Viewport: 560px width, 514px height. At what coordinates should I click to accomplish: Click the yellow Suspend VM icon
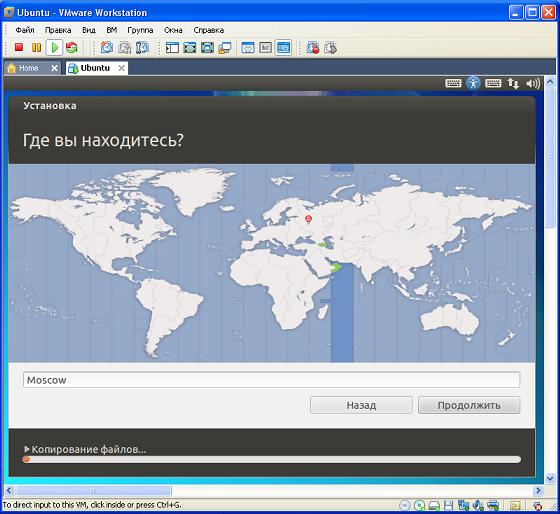pyautogui.click(x=36, y=48)
